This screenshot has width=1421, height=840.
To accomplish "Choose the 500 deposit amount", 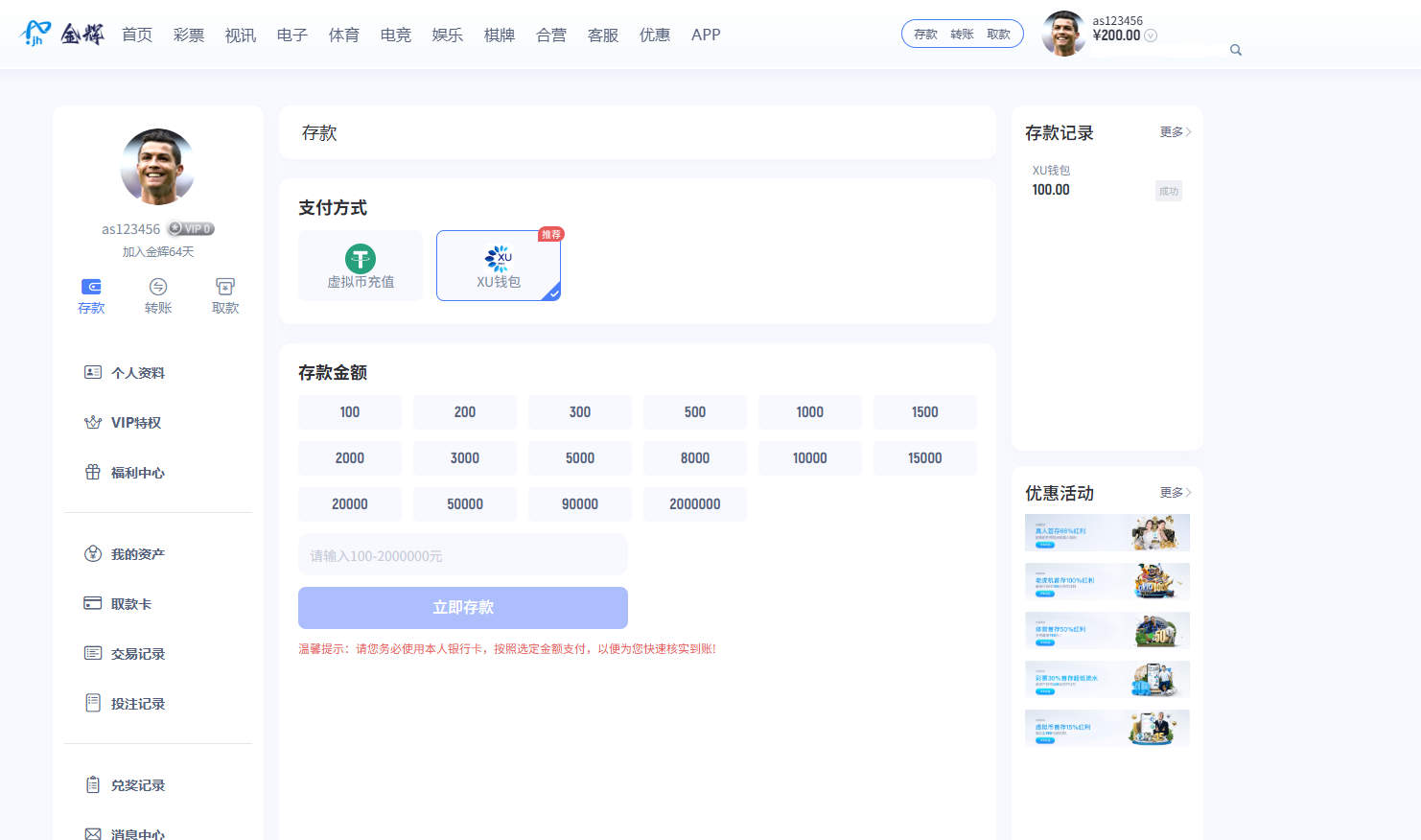I will [695, 412].
